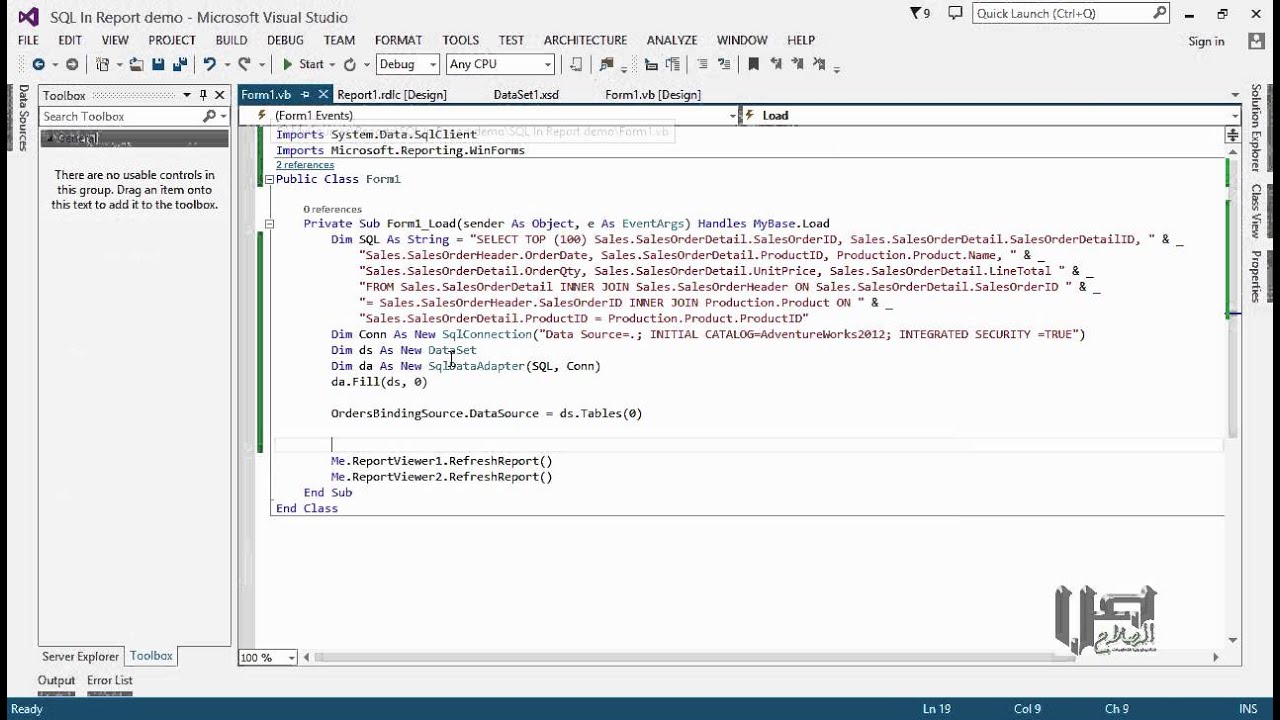Click the account avatar icon by Sign in
The width and height of the screenshot is (1280, 720).
click(1256, 41)
